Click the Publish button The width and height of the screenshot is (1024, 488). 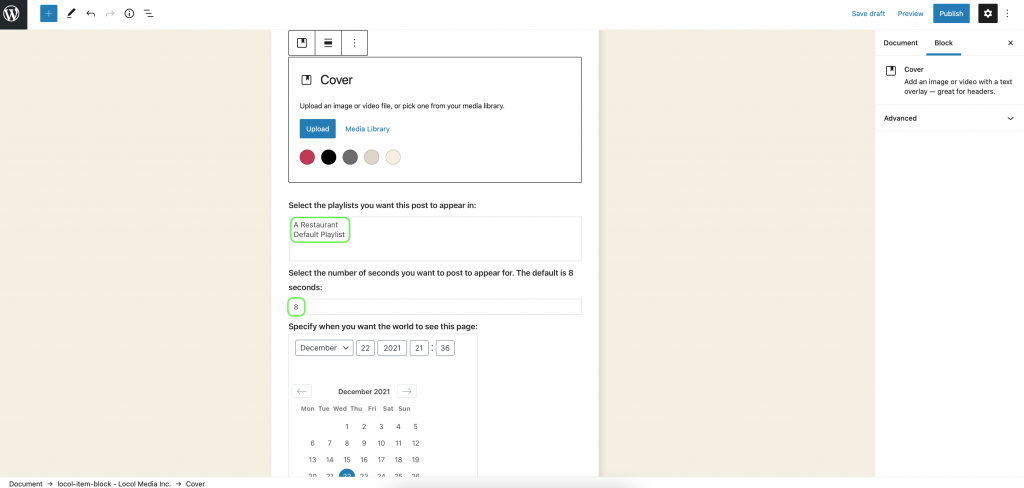pyautogui.click(x=951, y=13)
